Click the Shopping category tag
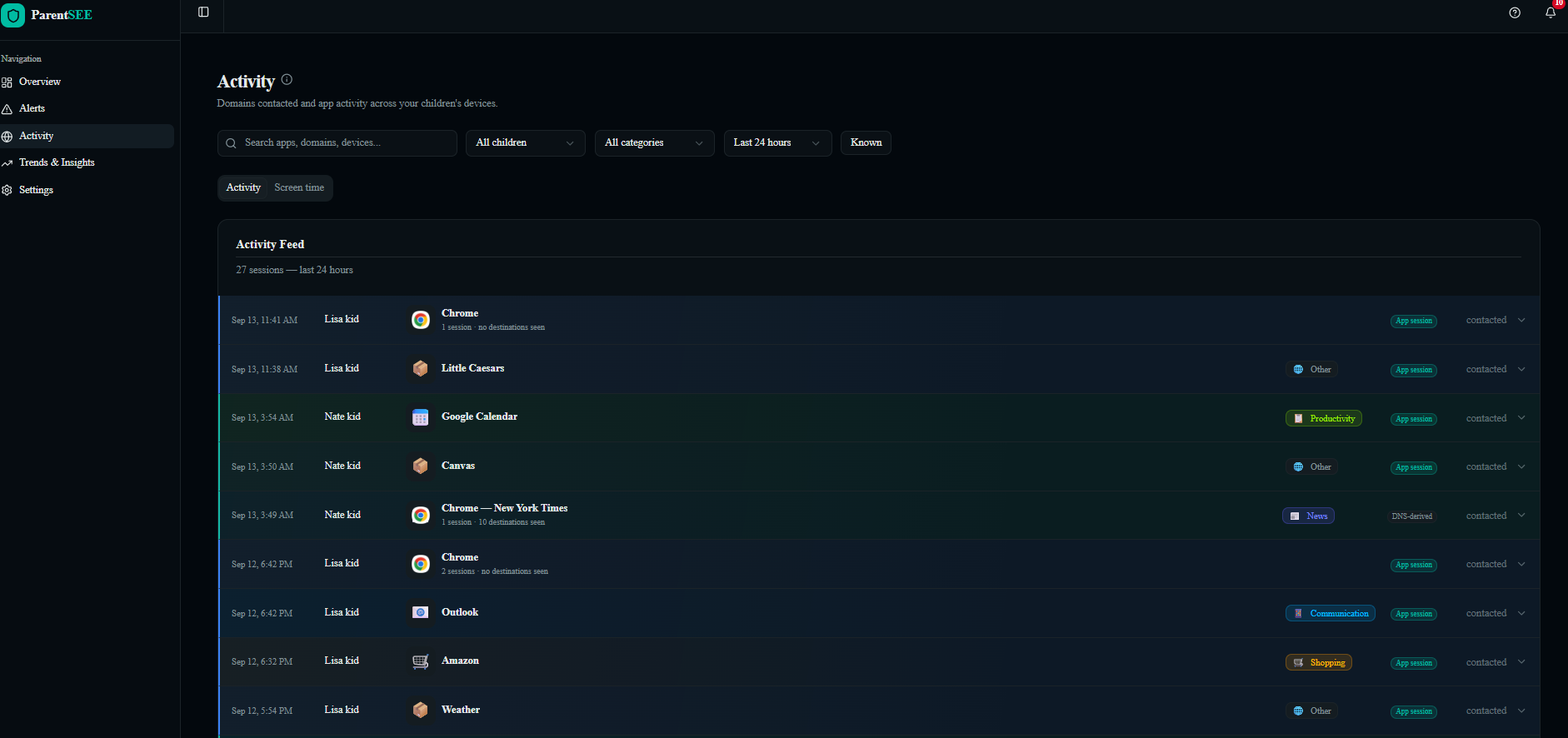The height and width of the screenshot is (738, 1568). (1319, 662)
